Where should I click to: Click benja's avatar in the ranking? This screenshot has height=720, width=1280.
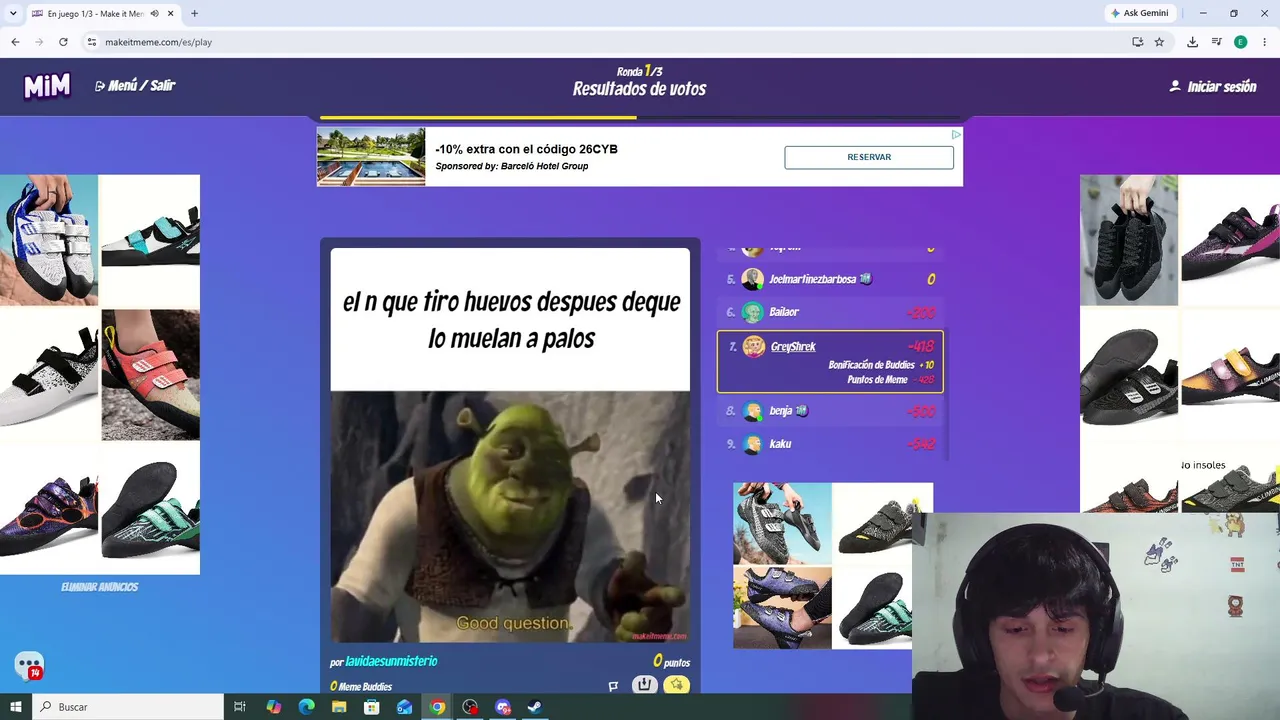[753, 411]
